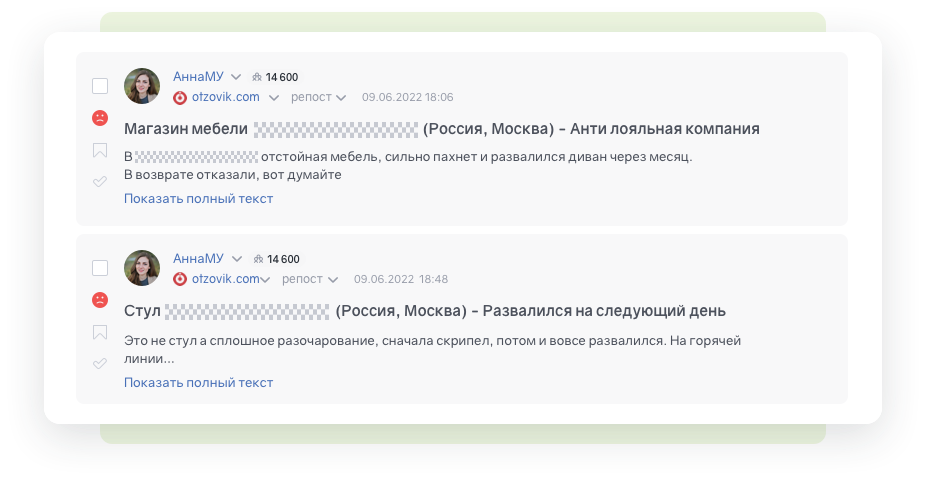
Task: Open the репост dropdown in the second review
Action: 310,279
